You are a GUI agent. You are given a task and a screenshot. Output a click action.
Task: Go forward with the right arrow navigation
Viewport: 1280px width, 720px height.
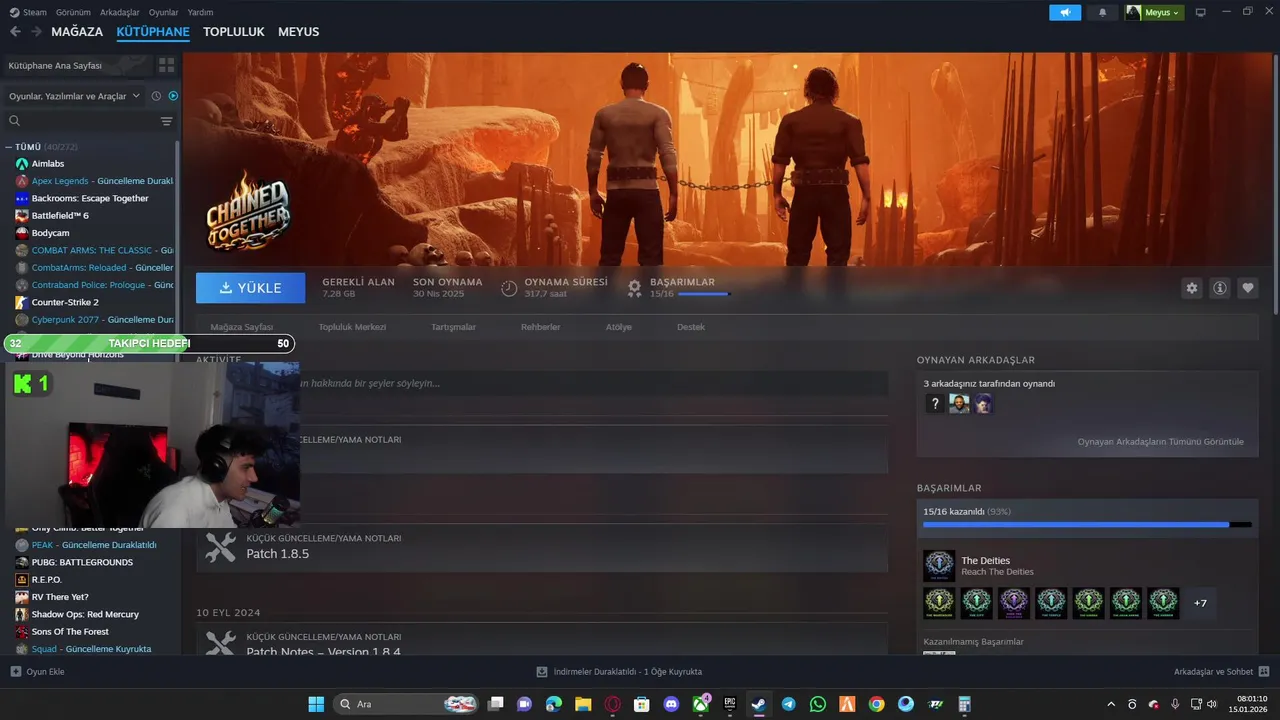[x=36, y=32]
